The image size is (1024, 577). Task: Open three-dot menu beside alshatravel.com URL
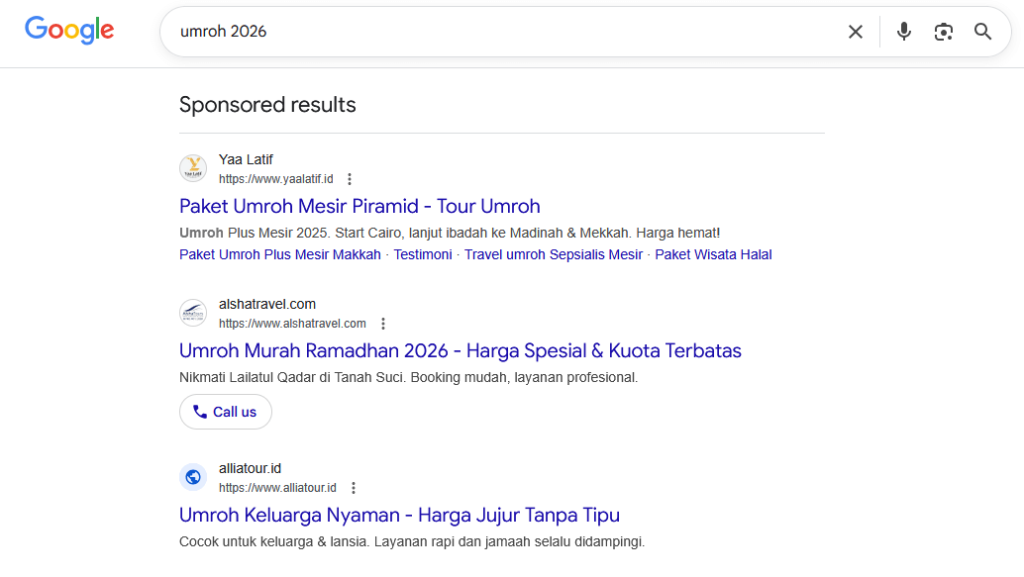pos(382,324)
